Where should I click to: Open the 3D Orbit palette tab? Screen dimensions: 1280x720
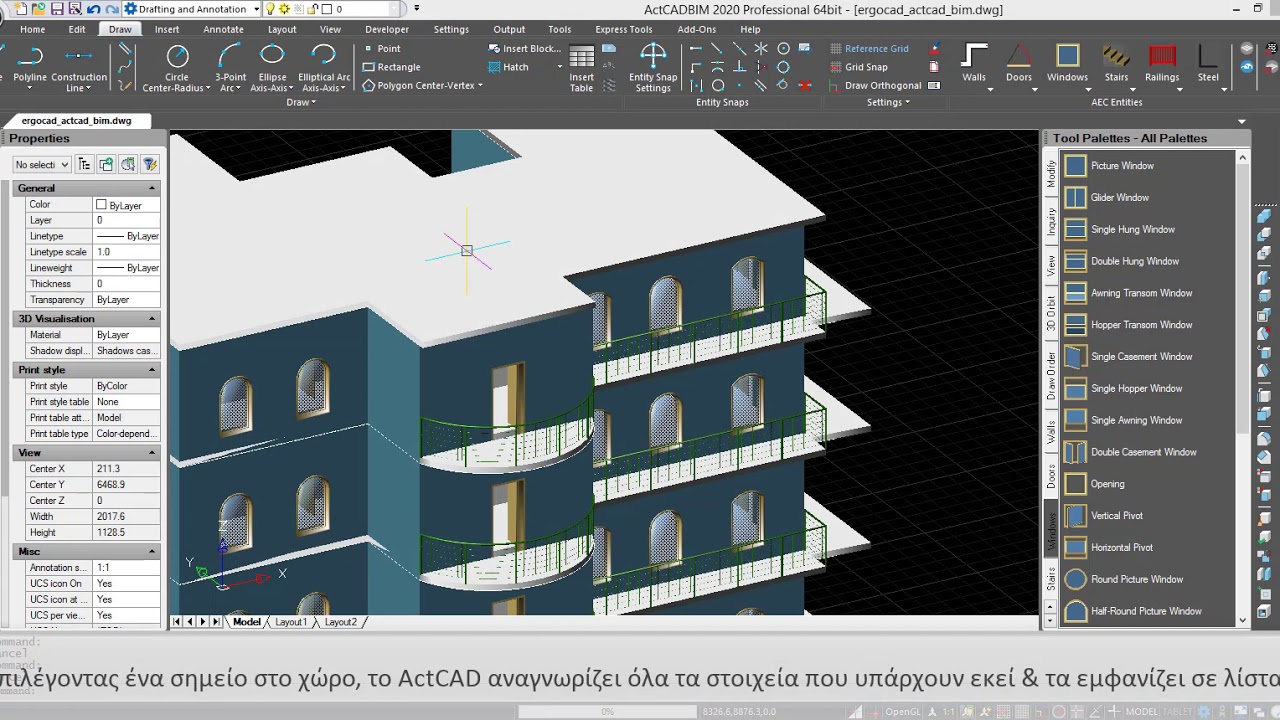1051,313
